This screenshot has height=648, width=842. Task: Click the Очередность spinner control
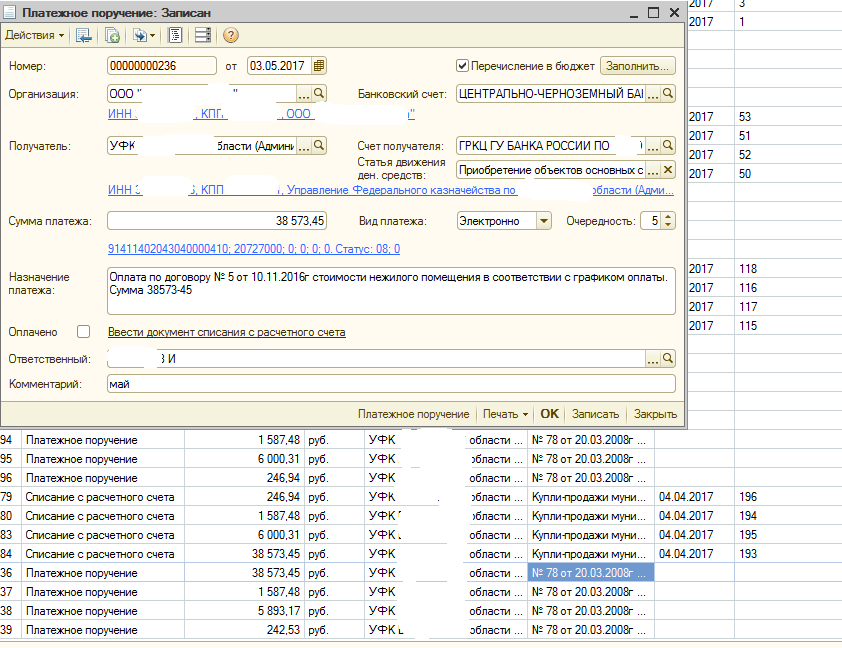668,221
